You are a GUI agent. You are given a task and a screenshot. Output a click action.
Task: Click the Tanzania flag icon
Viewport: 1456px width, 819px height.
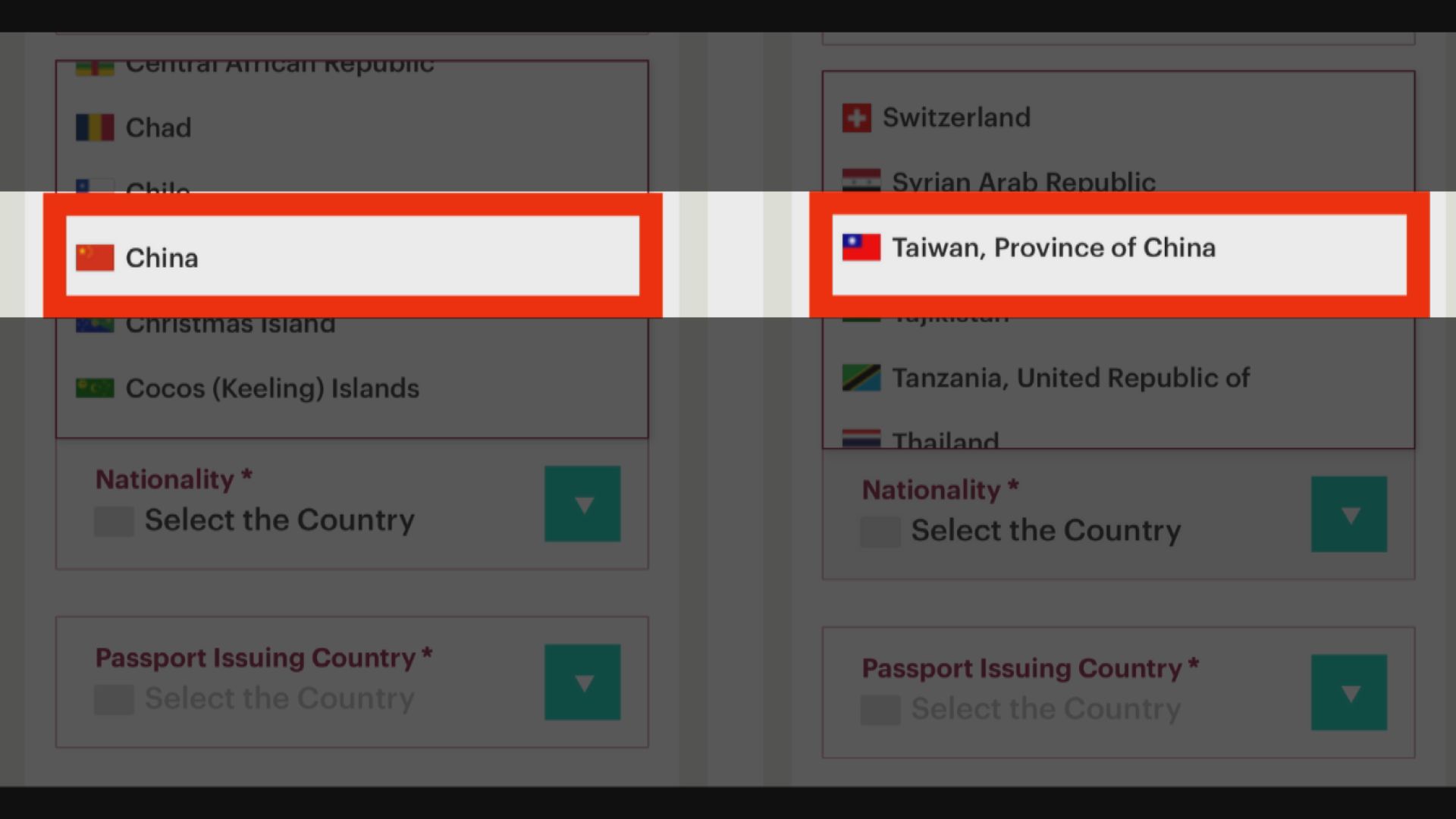pyautogui.click(x=861, y=378)
